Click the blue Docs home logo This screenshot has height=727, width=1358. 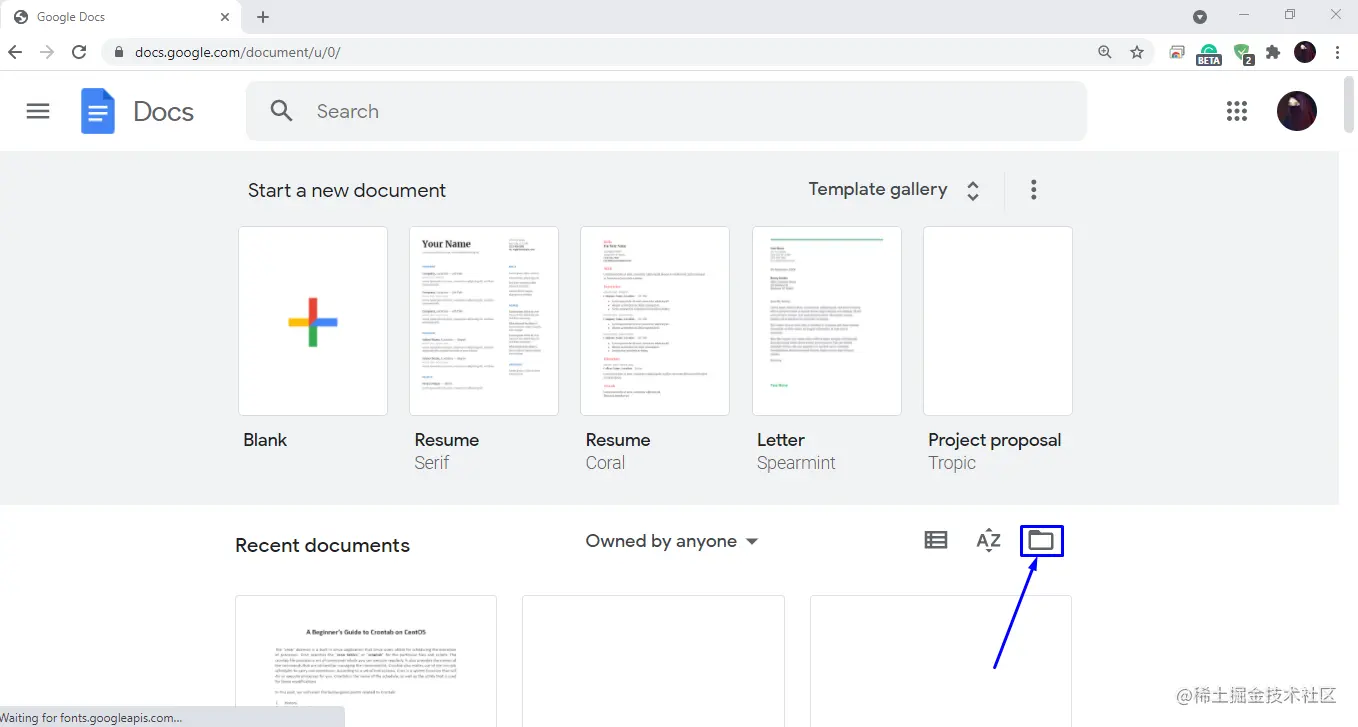[x=98, y=111]
